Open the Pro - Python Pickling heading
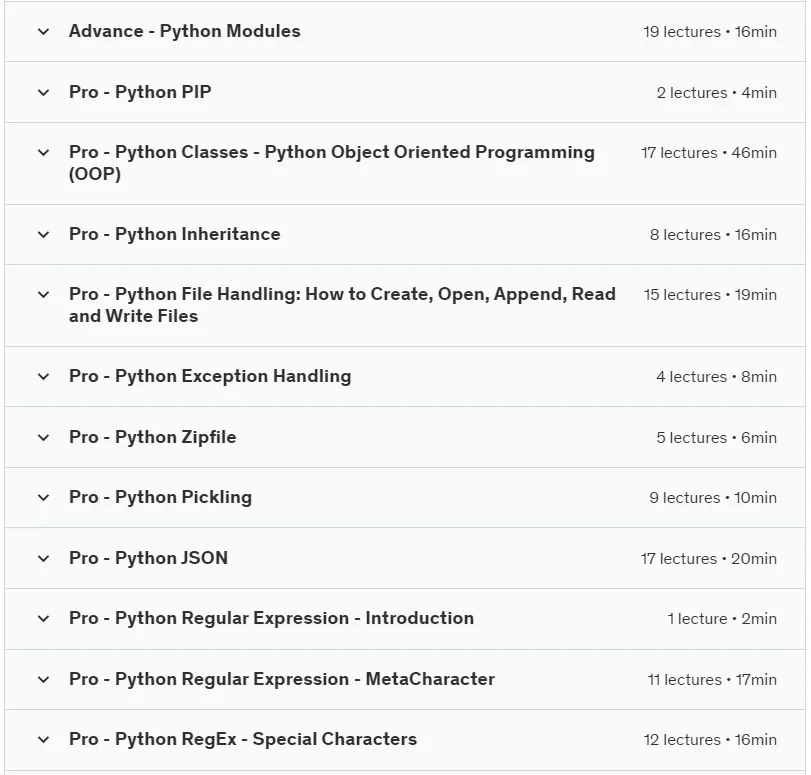The height and width of the screenshot is (775, 811). click(x=160, y=497)
